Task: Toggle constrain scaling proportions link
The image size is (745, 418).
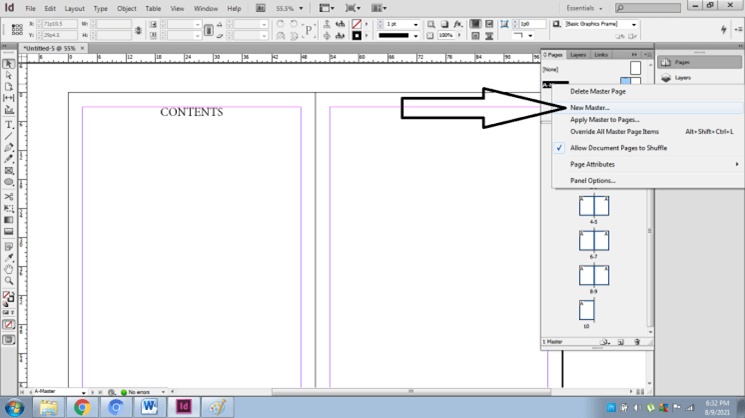Action: 209,30
